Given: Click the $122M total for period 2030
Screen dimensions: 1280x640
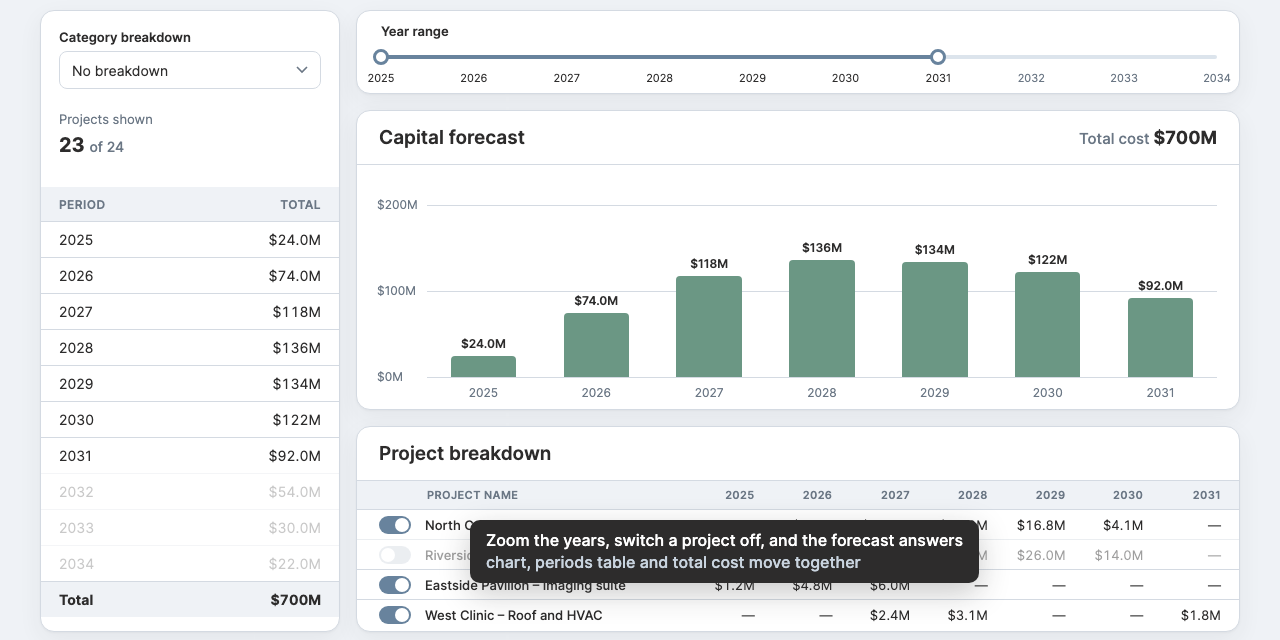Looking at the screenshot, I should (x=297, y=420).
